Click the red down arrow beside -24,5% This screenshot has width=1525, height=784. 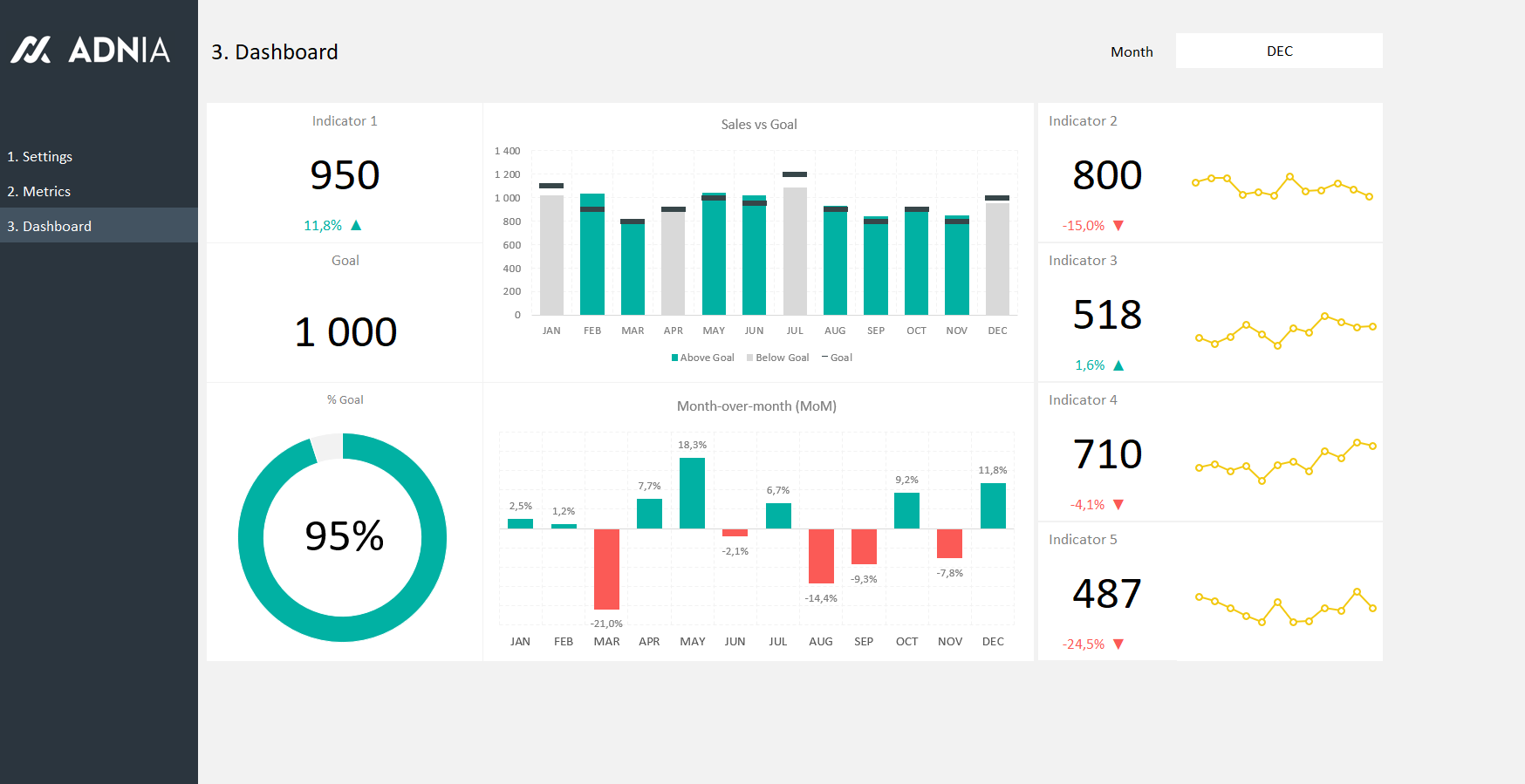pyautogui.click(x=1118, y=644)
